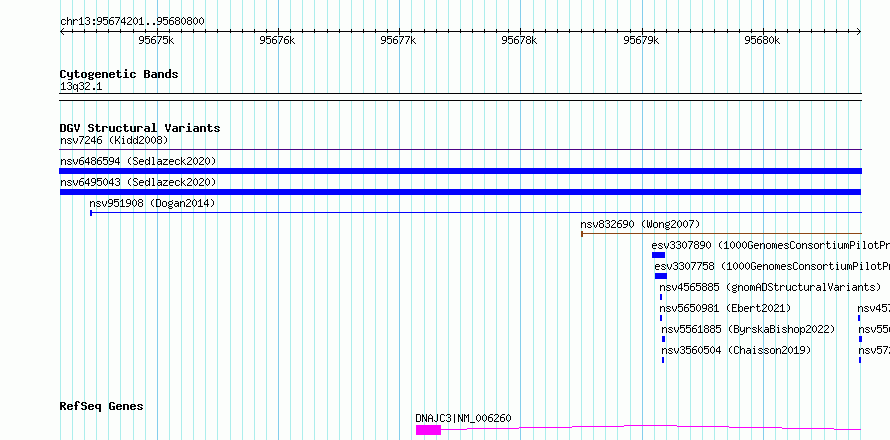This screenshot has width=890, height=440.
Task: Click the blue bar of nsv6495043
Action: click(461, 192)
